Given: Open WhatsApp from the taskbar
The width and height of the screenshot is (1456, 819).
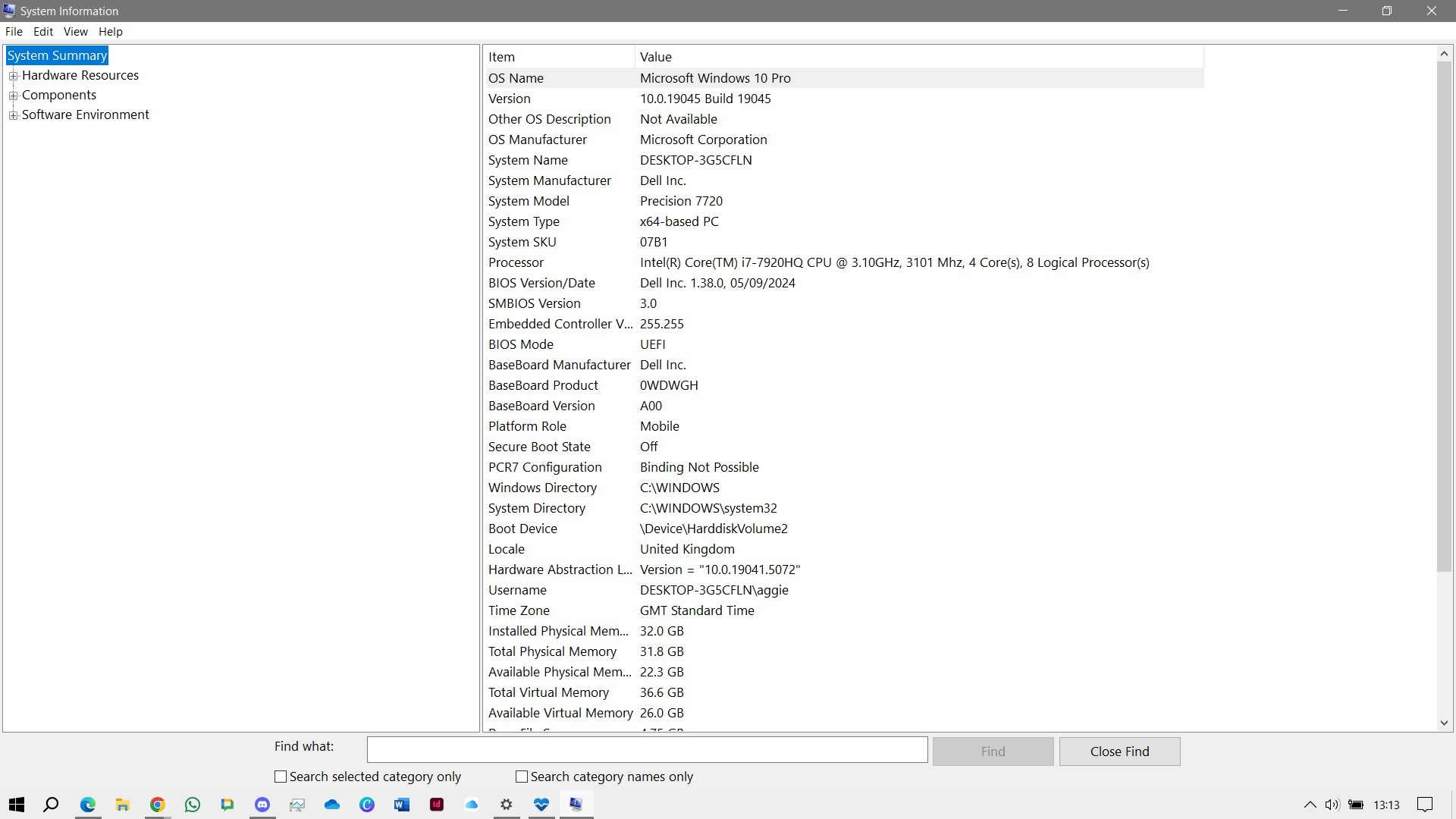Looking at the screenshot, I should [193, 805].
